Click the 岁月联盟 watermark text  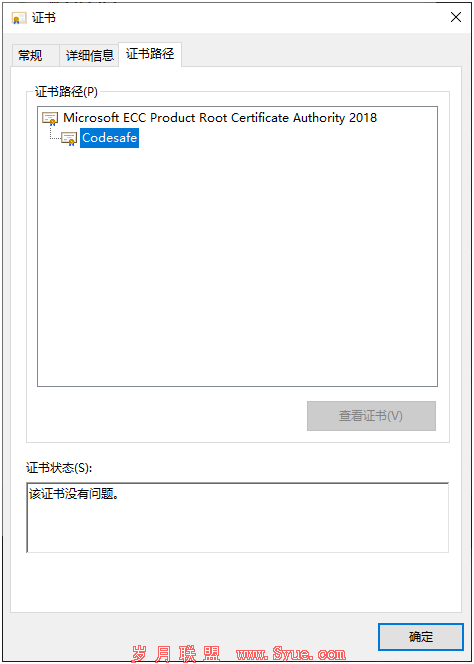(175, 654)
